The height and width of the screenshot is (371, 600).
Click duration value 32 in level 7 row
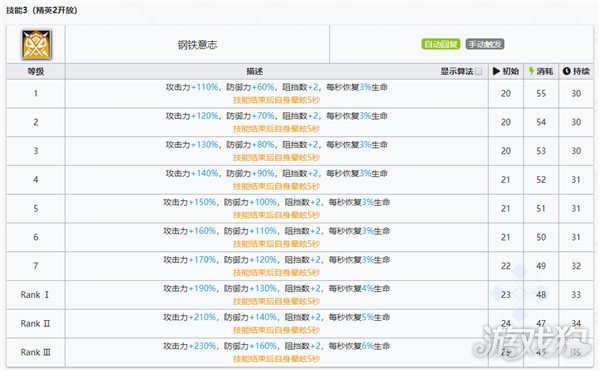tap(576, 266)
